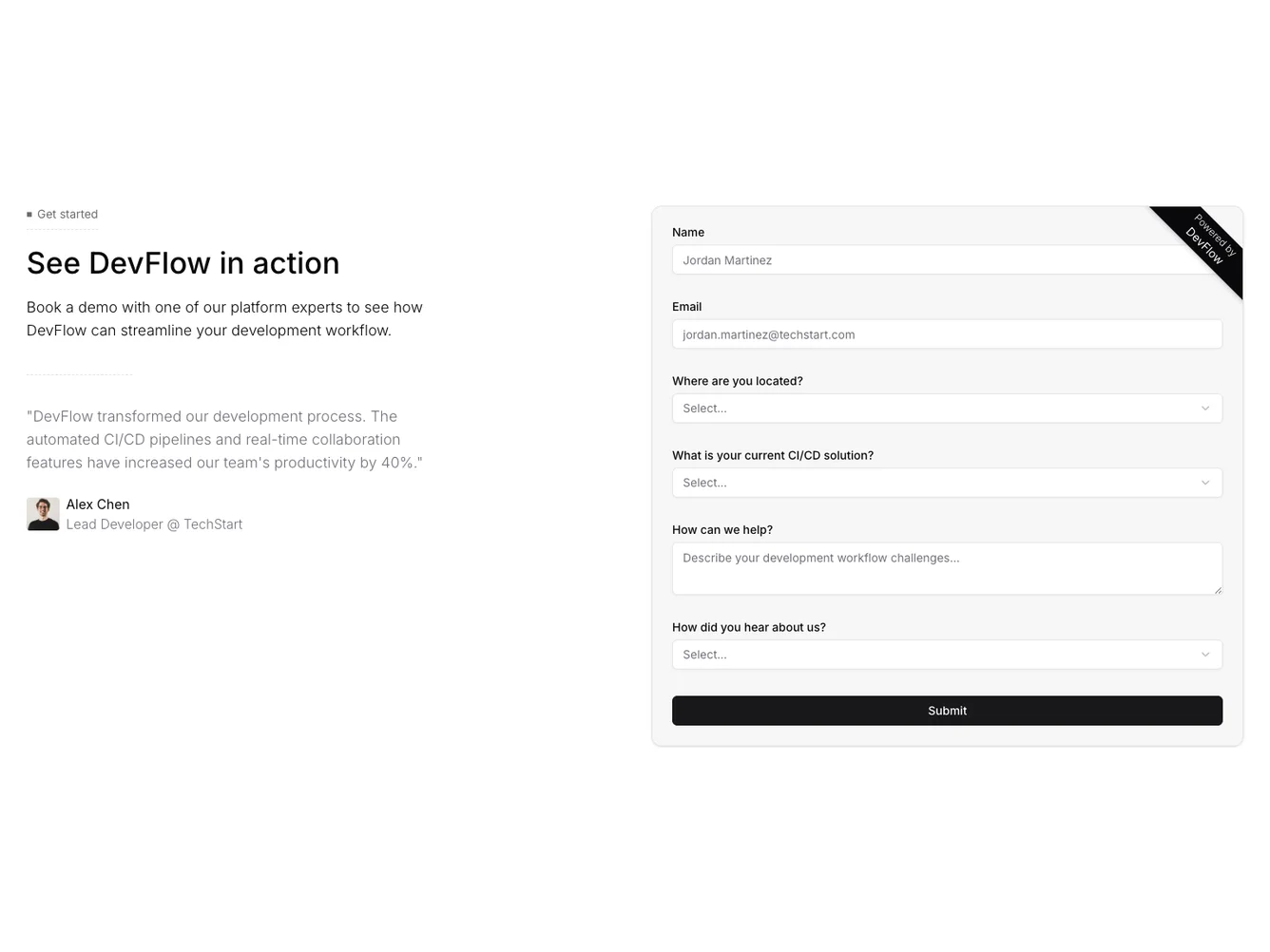This screenshot has width=1270, height=952.
Task: Click the name 'Alex Chen'
Action: pyautogui.click(x=98, y=505)
